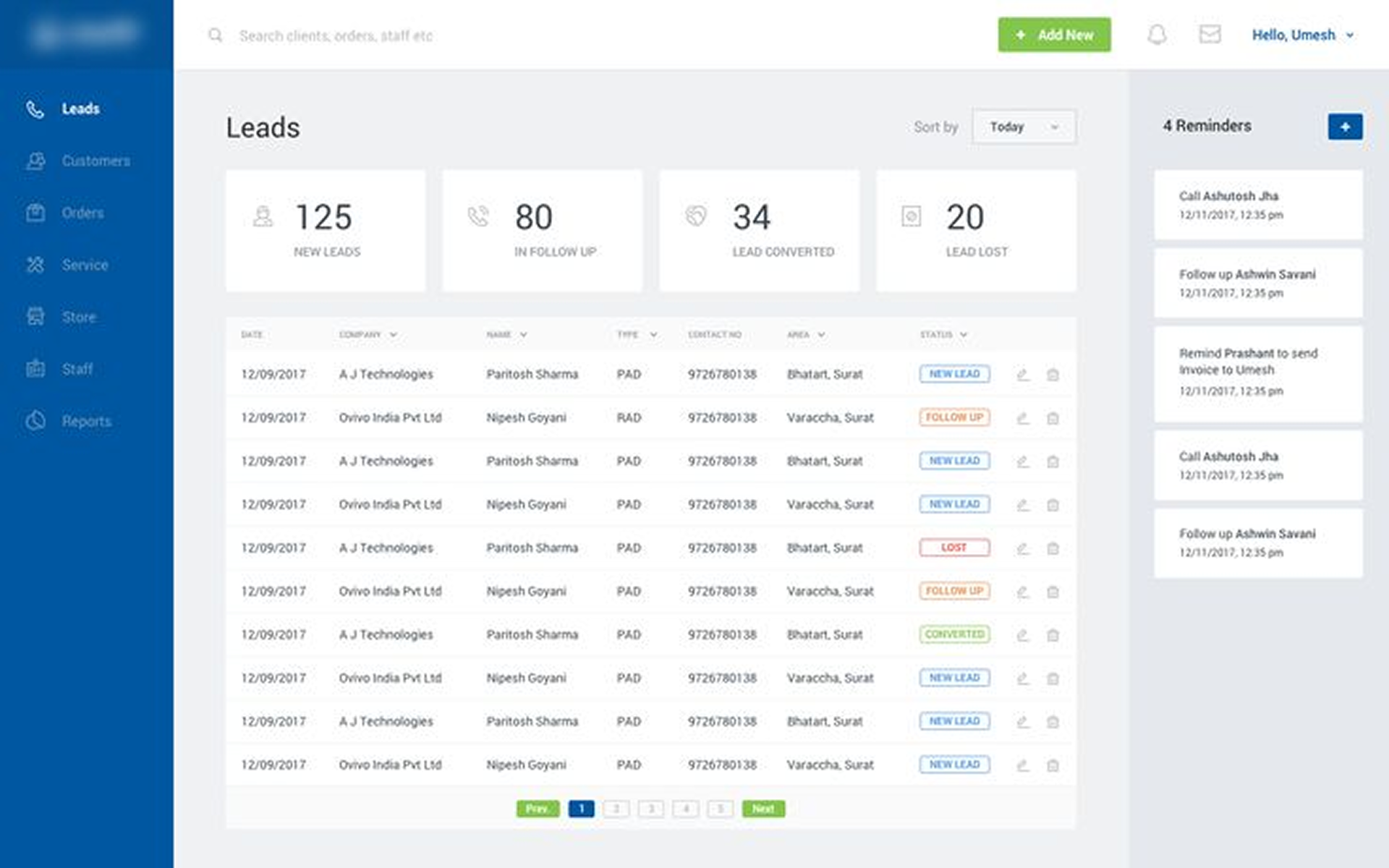This screenshot has width=1389, height=868.
Task: Go to next page with Next
Action: pyautogui.click(x=763, y=809)
